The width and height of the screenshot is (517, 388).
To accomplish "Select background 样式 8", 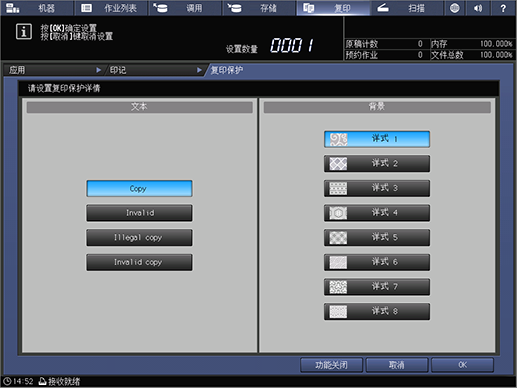I will click(377, 312).
